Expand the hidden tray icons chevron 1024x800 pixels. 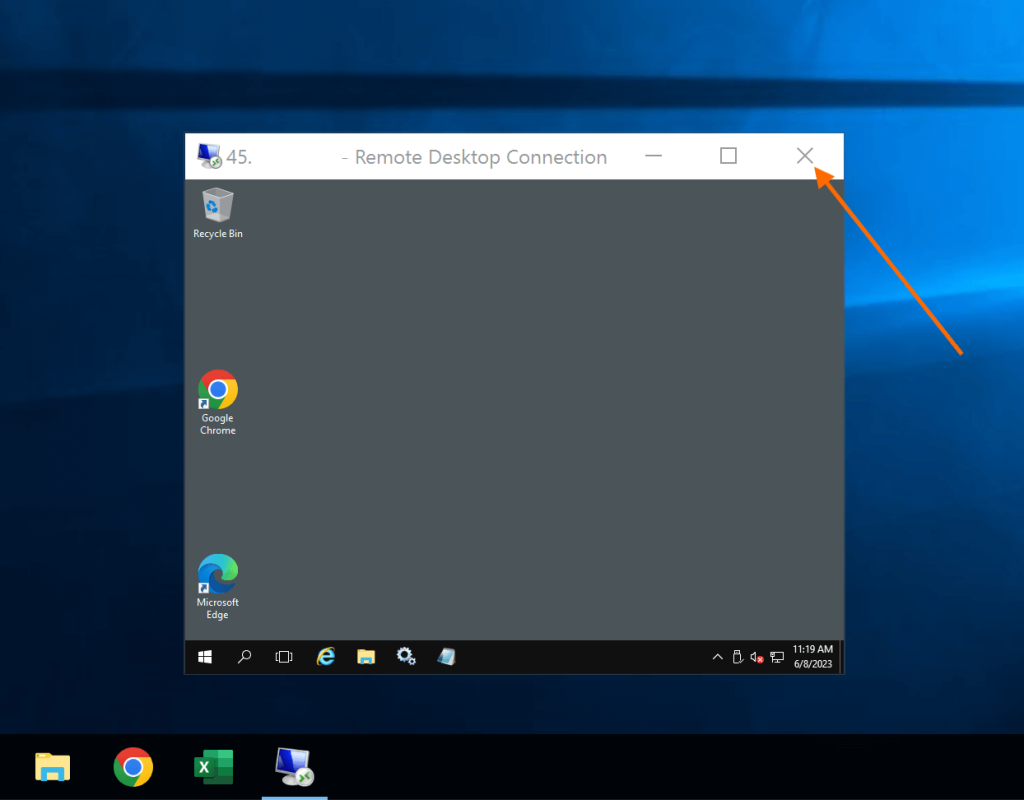[717, 657]
